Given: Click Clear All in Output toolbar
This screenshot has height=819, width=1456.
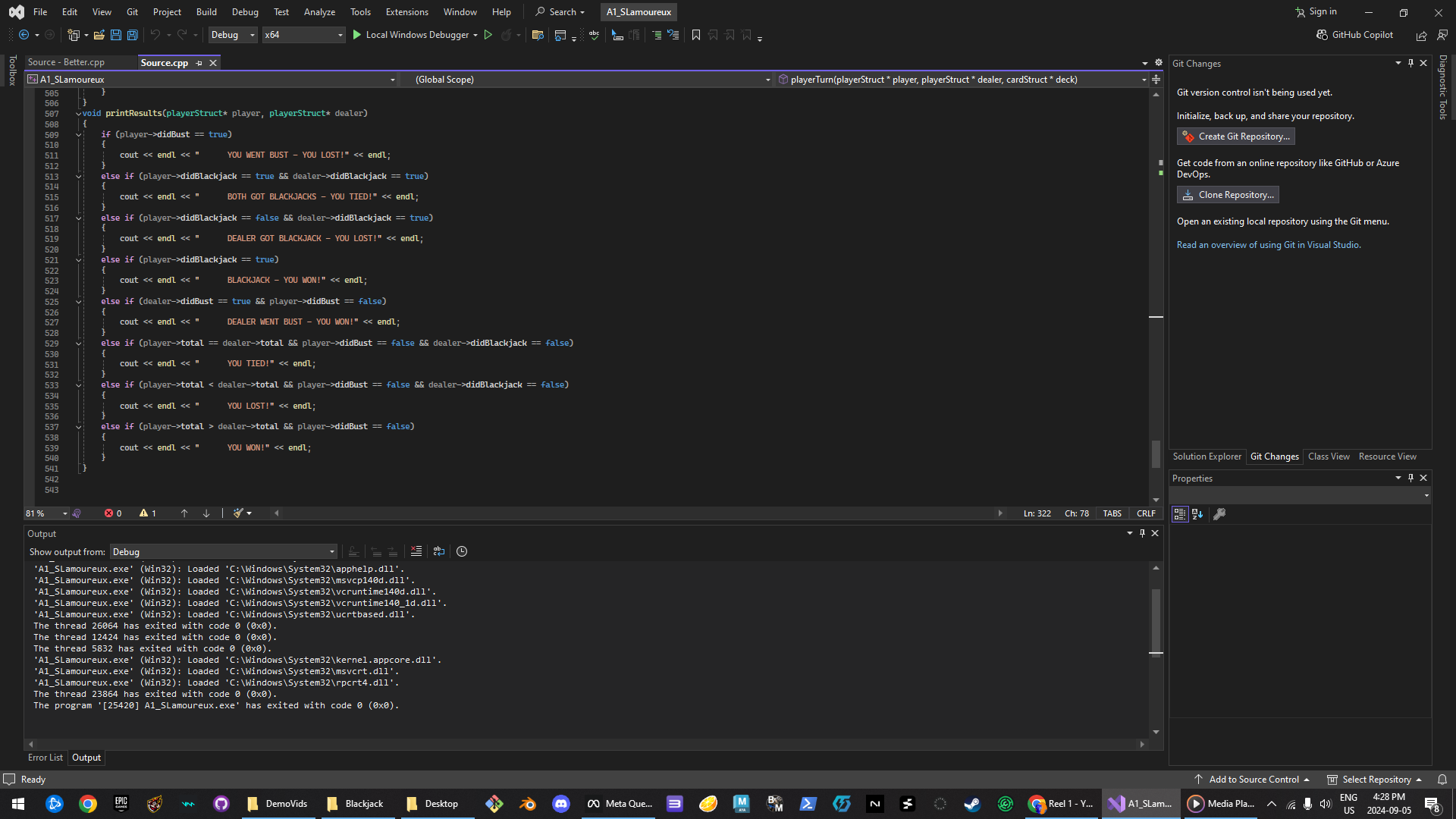Looking at the screenshot, I should click(416, 551).
